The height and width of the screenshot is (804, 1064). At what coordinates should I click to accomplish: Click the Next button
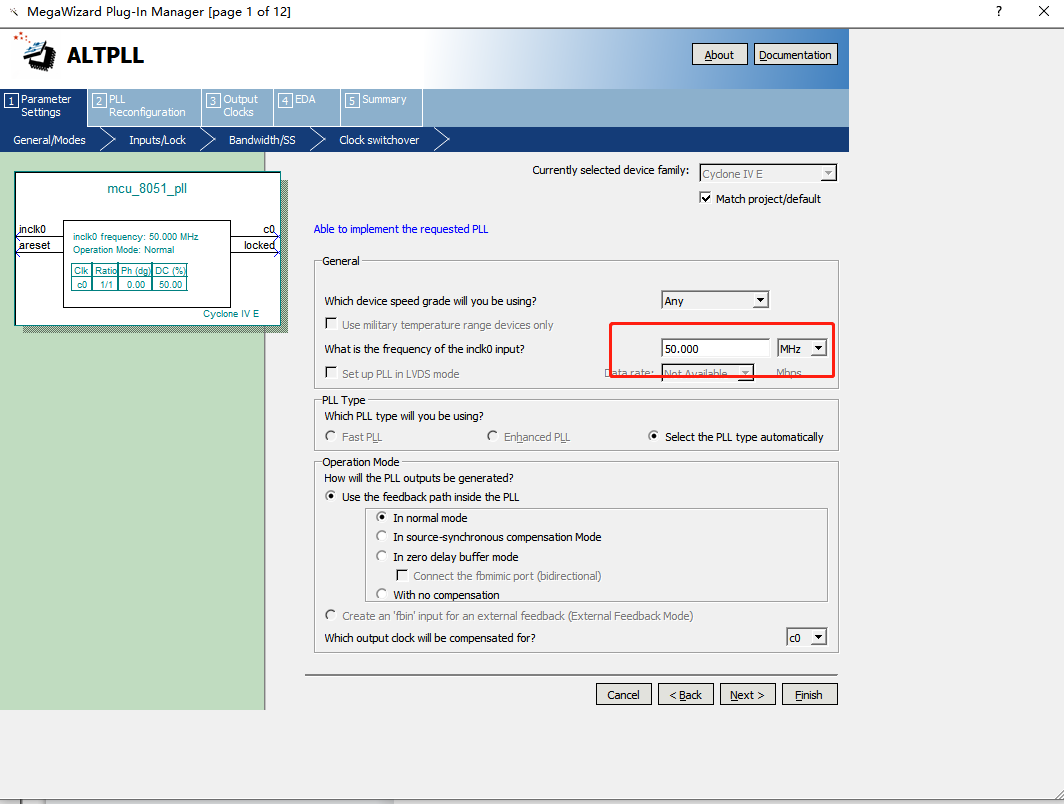click(747, 695)
